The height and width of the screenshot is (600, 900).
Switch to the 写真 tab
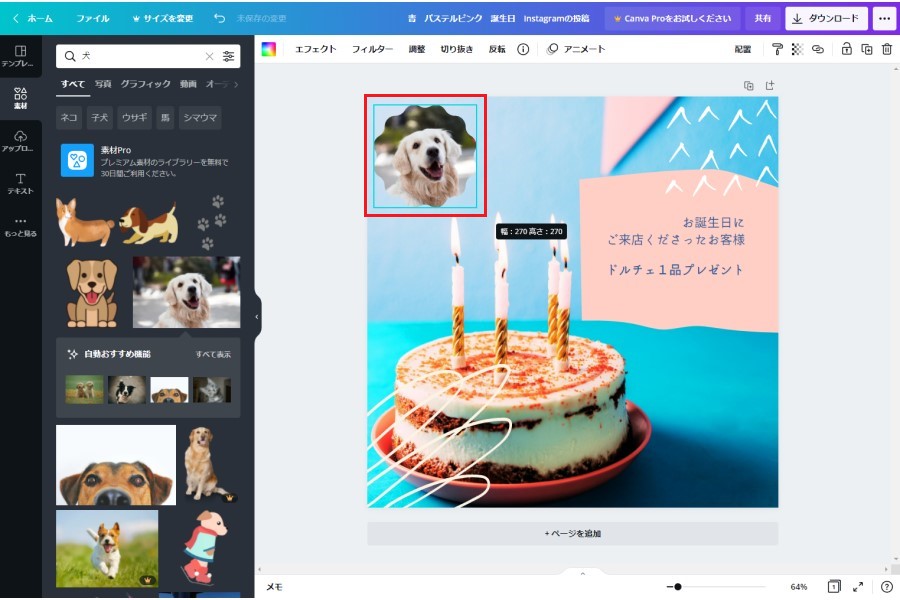[103, 84]
